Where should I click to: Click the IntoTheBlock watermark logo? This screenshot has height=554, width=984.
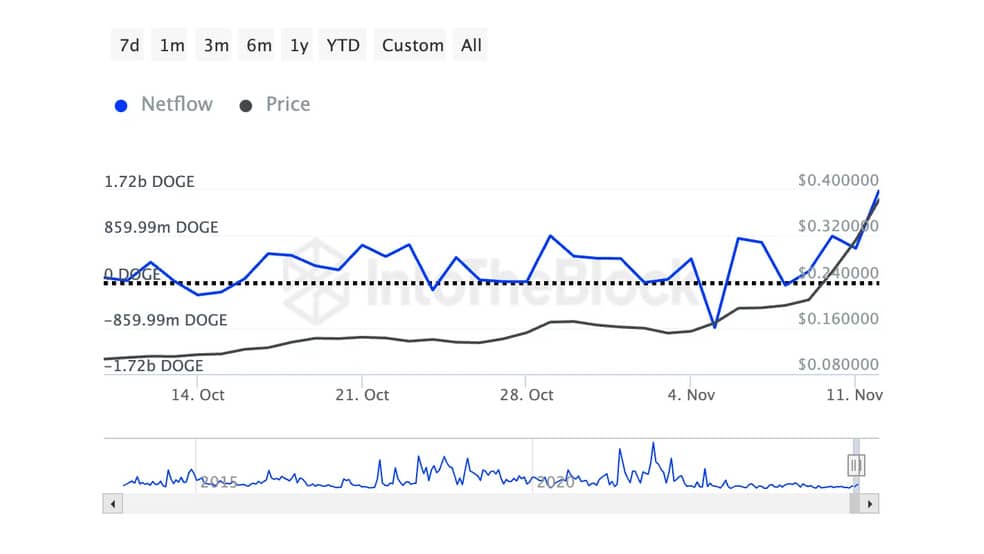coord(316,280)
